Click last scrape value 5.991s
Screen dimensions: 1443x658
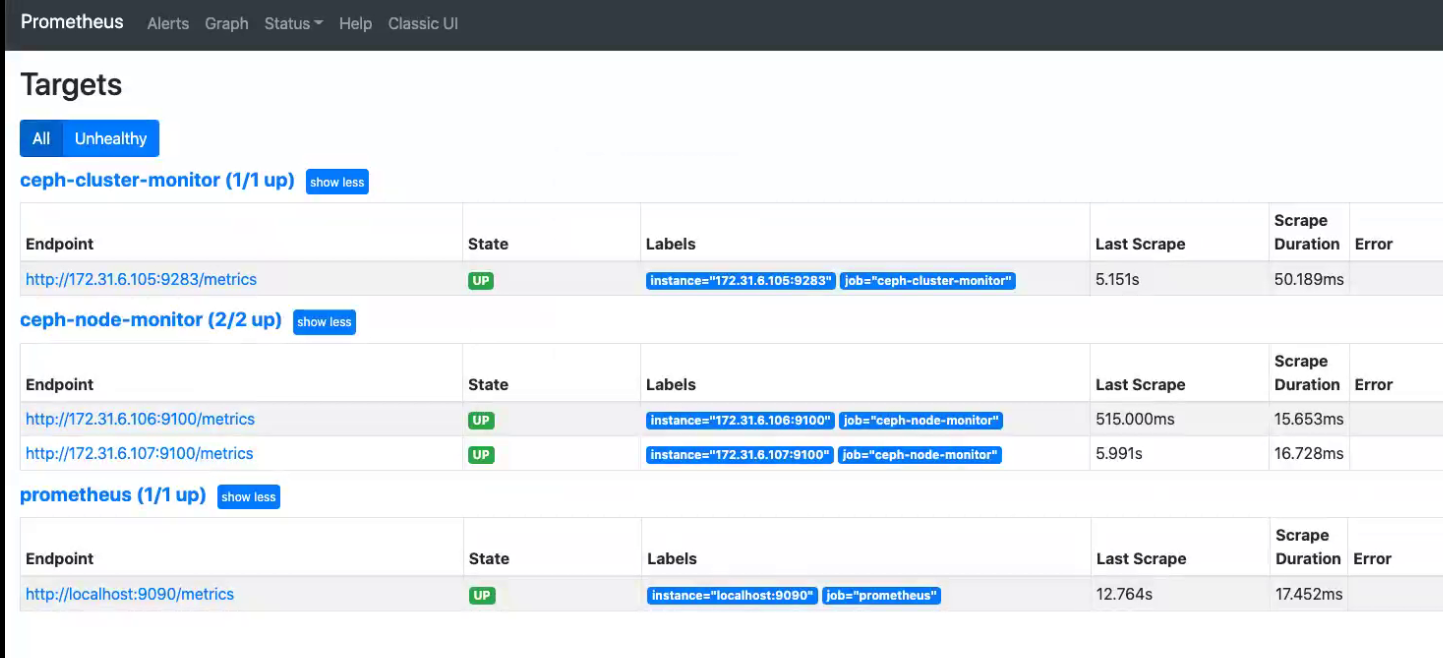(x=1119, y=453)
